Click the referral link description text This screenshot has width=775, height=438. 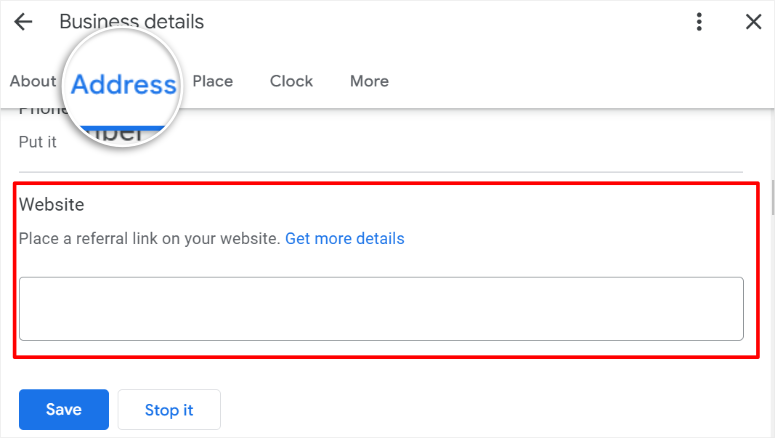[x=150, y=239]
